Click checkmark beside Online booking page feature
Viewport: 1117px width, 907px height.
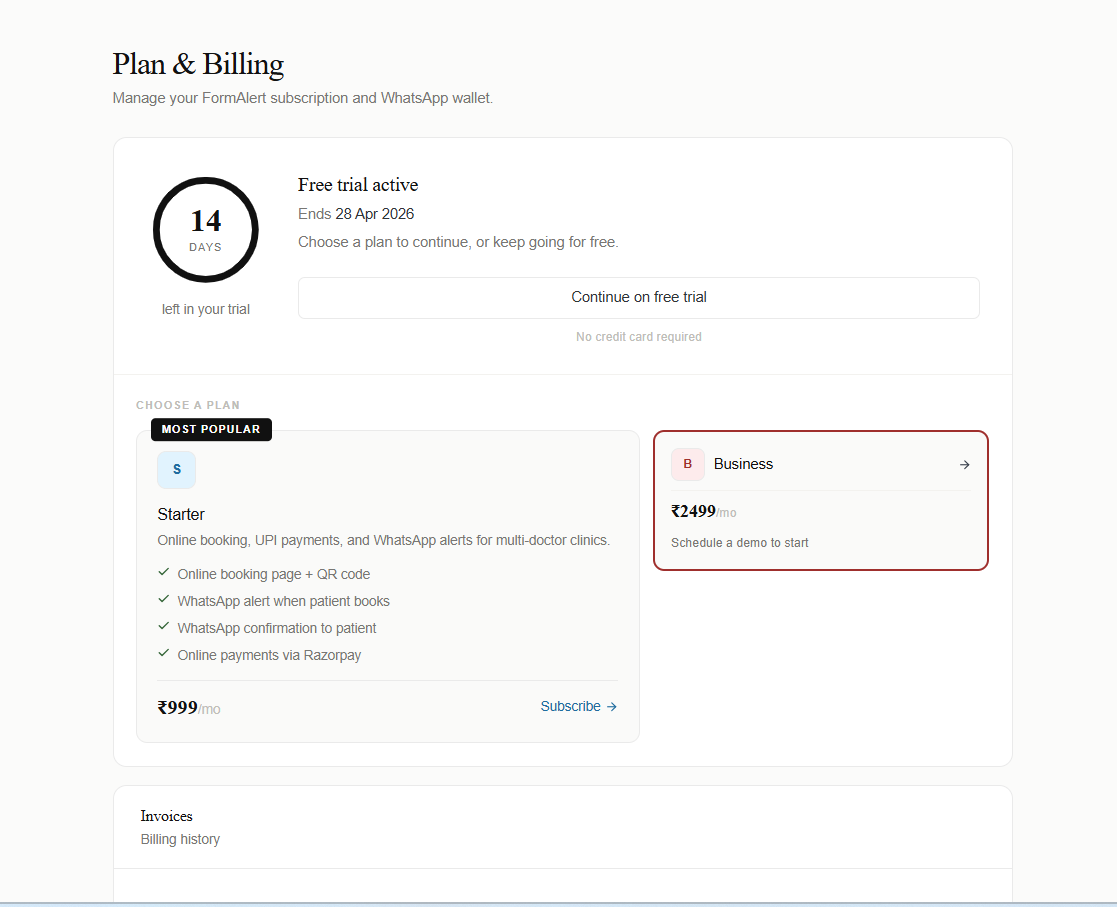tap(164, 573)
